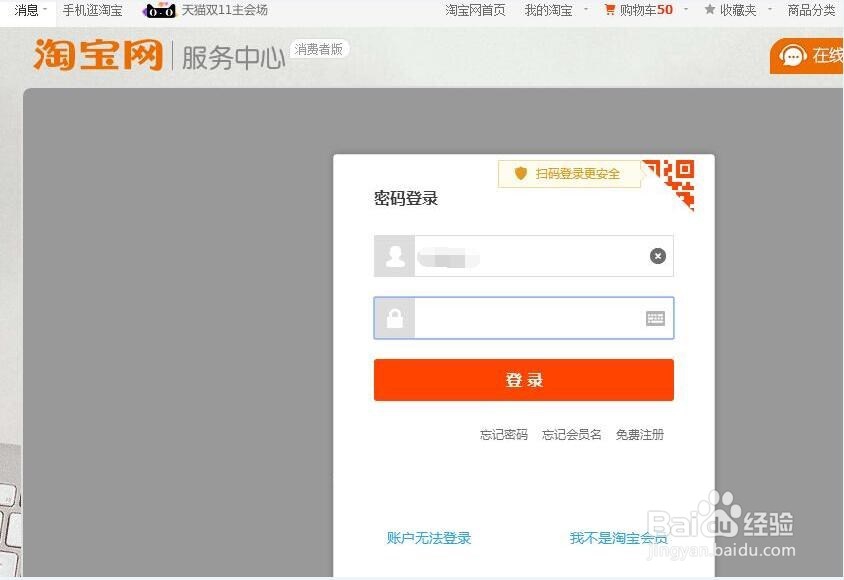Click the lock icon beside password field
Screen dimensions: 844x580
(x=395, y=318)
